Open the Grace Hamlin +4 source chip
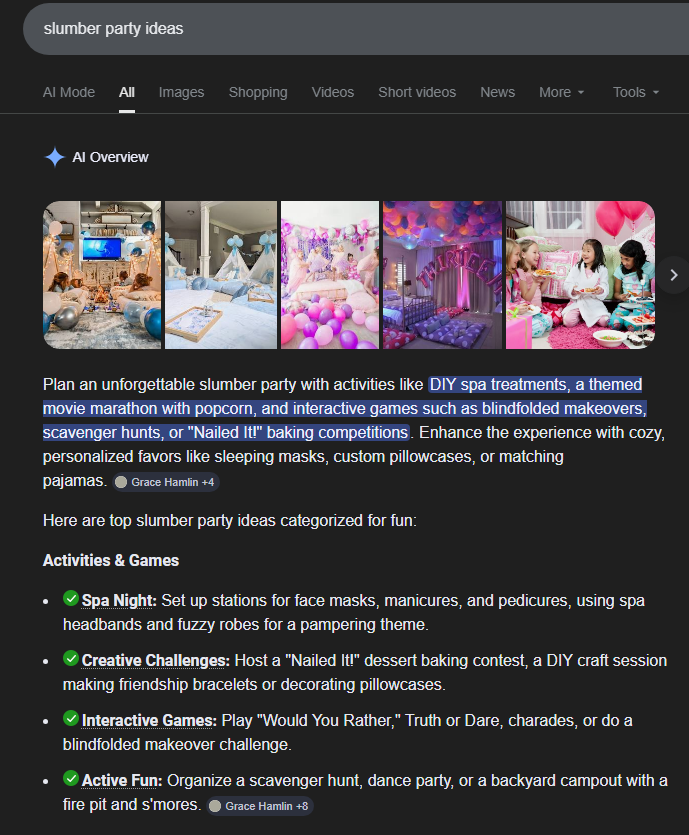 pyautogui.click(x=165, y=482)
